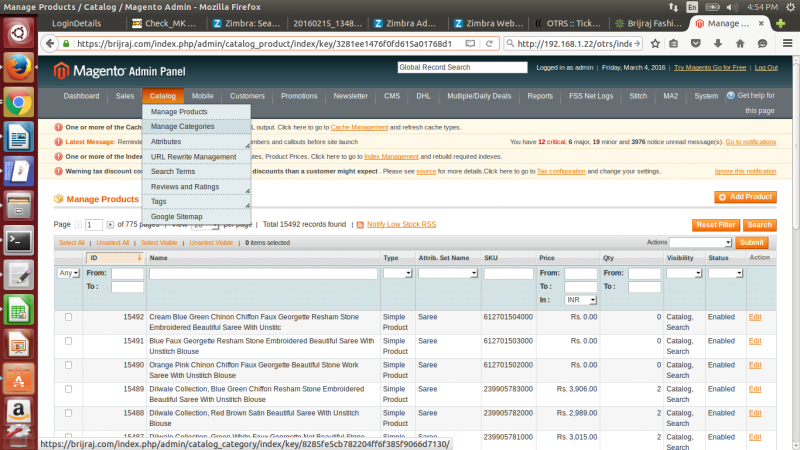Open LibreOffice Impress from dock
The image size is (800, 450).
tap(18, 345)
